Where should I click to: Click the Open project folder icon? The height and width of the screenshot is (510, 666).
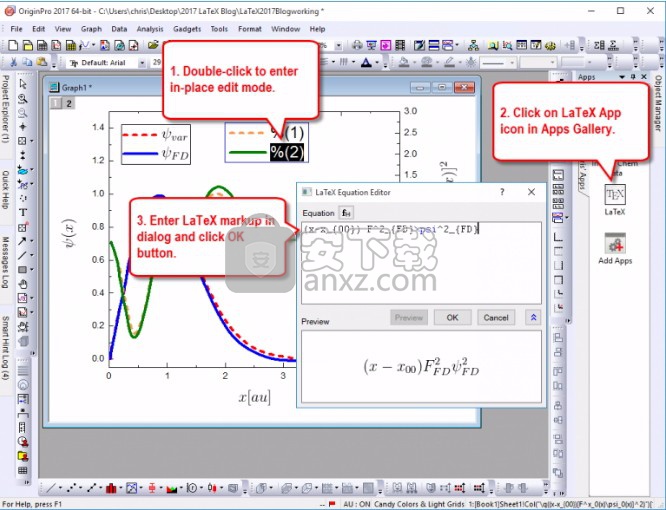coord(153,45)
